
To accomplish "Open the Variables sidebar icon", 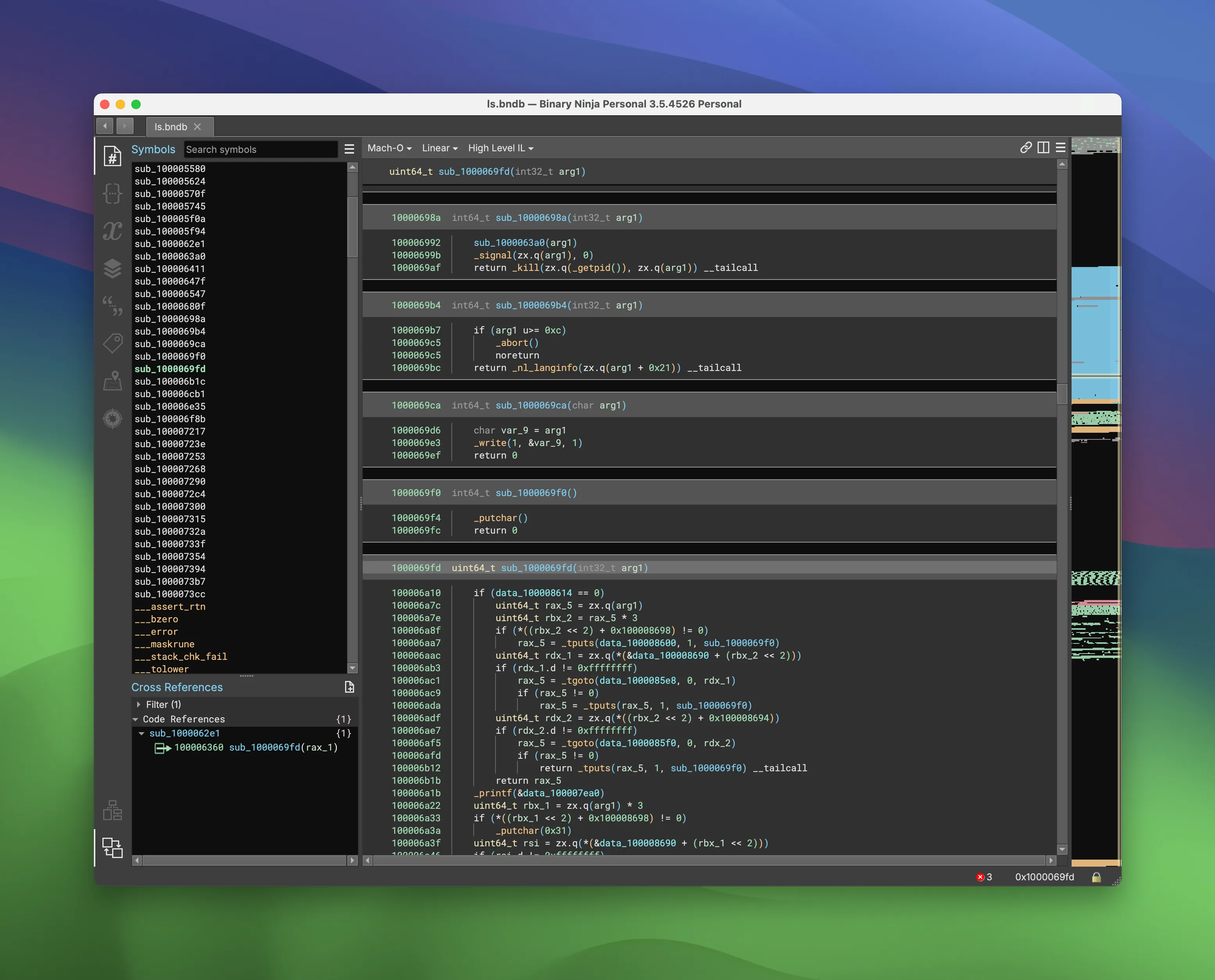I will (112, 231).
